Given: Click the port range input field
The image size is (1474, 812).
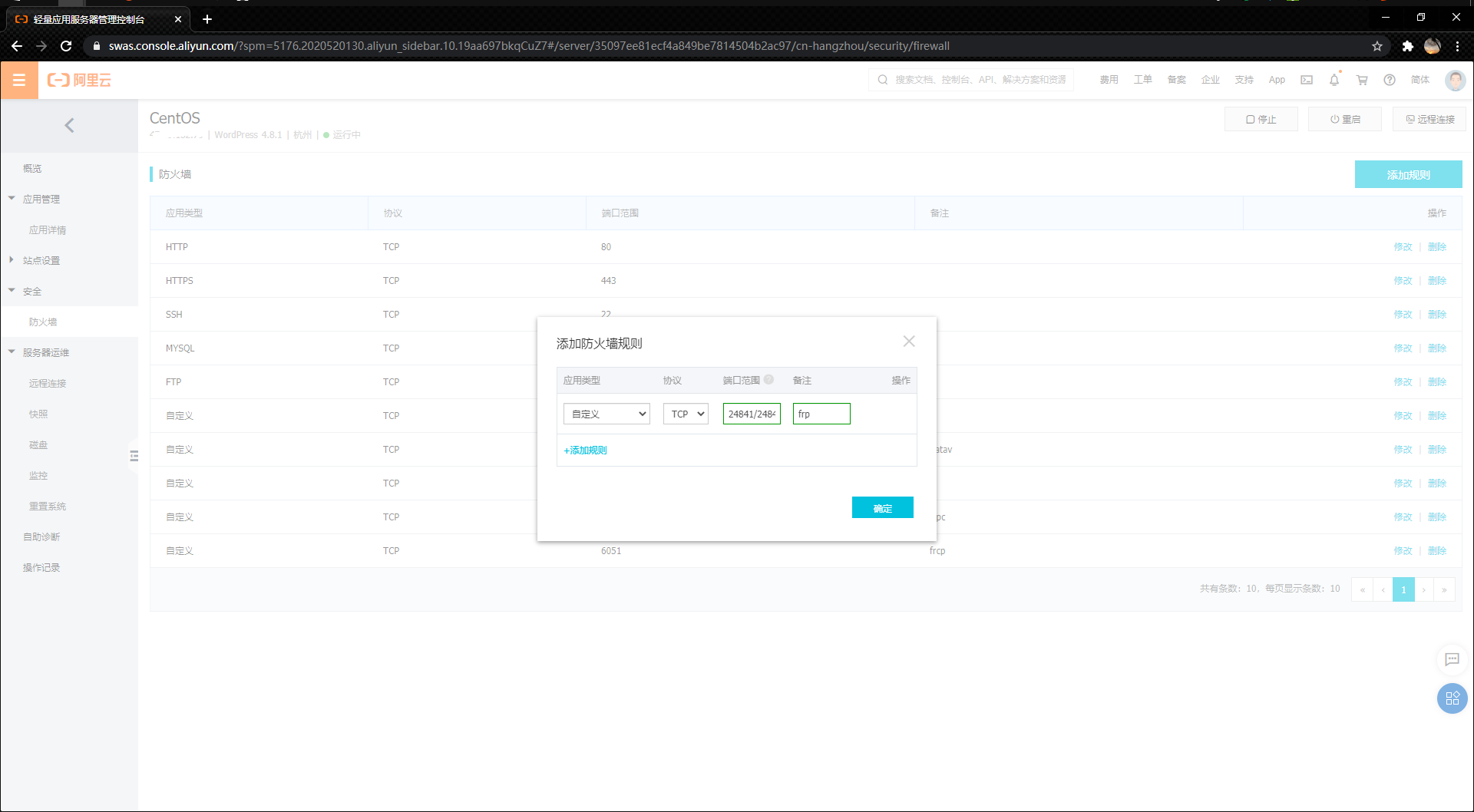Looking at the screenshot, I should pos(751,414).
